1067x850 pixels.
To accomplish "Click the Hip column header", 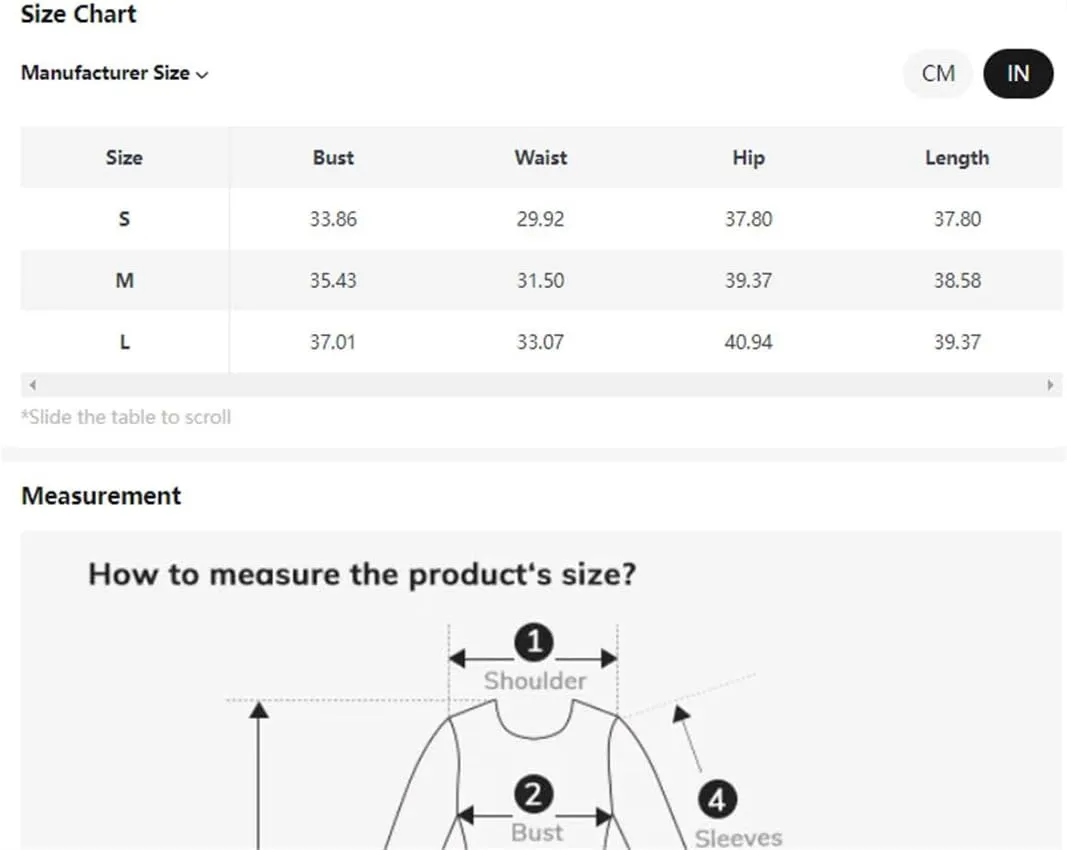I will point(749,158).
